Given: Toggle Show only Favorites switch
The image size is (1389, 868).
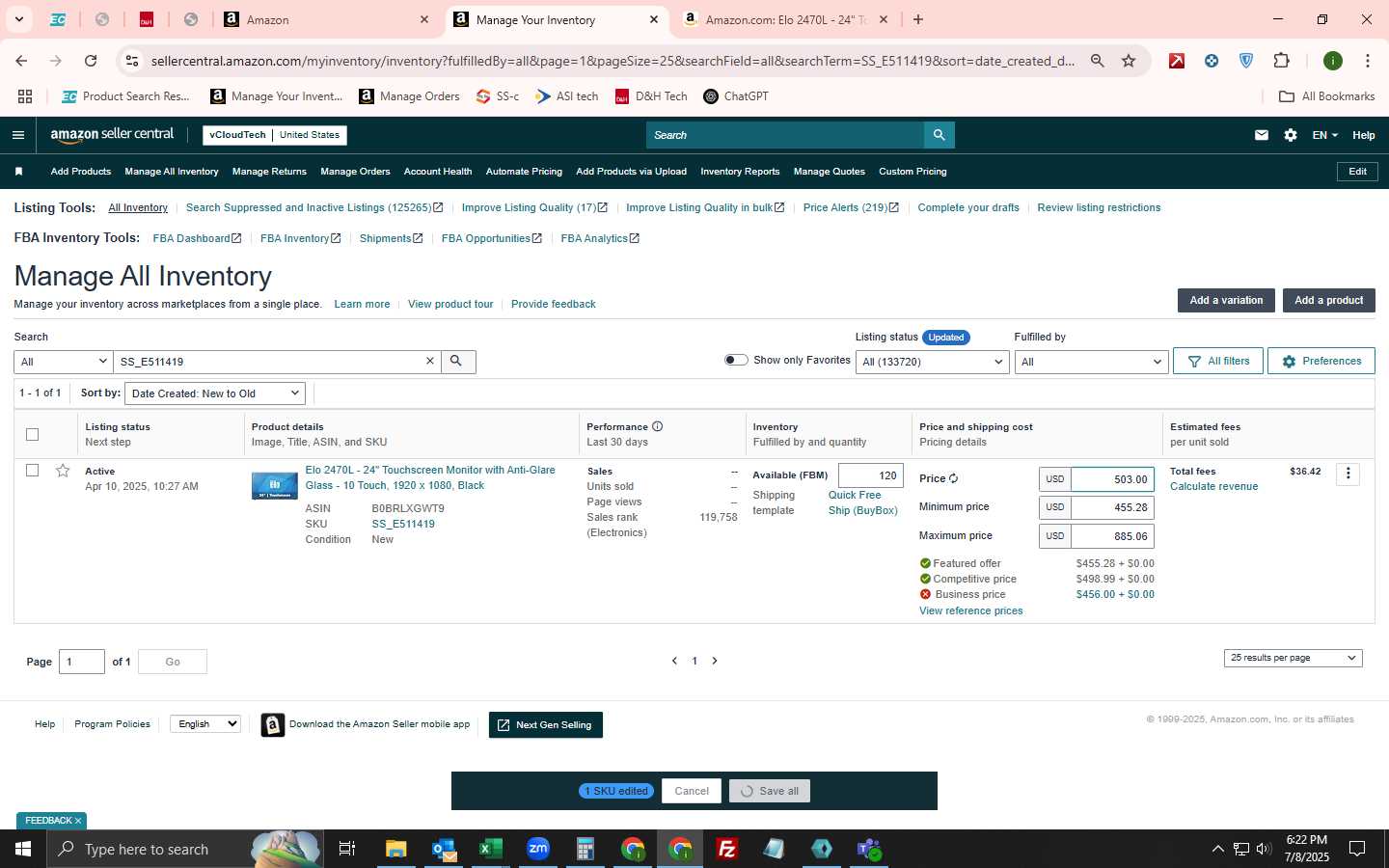Looking at the screenshot, I should point(736,360).
